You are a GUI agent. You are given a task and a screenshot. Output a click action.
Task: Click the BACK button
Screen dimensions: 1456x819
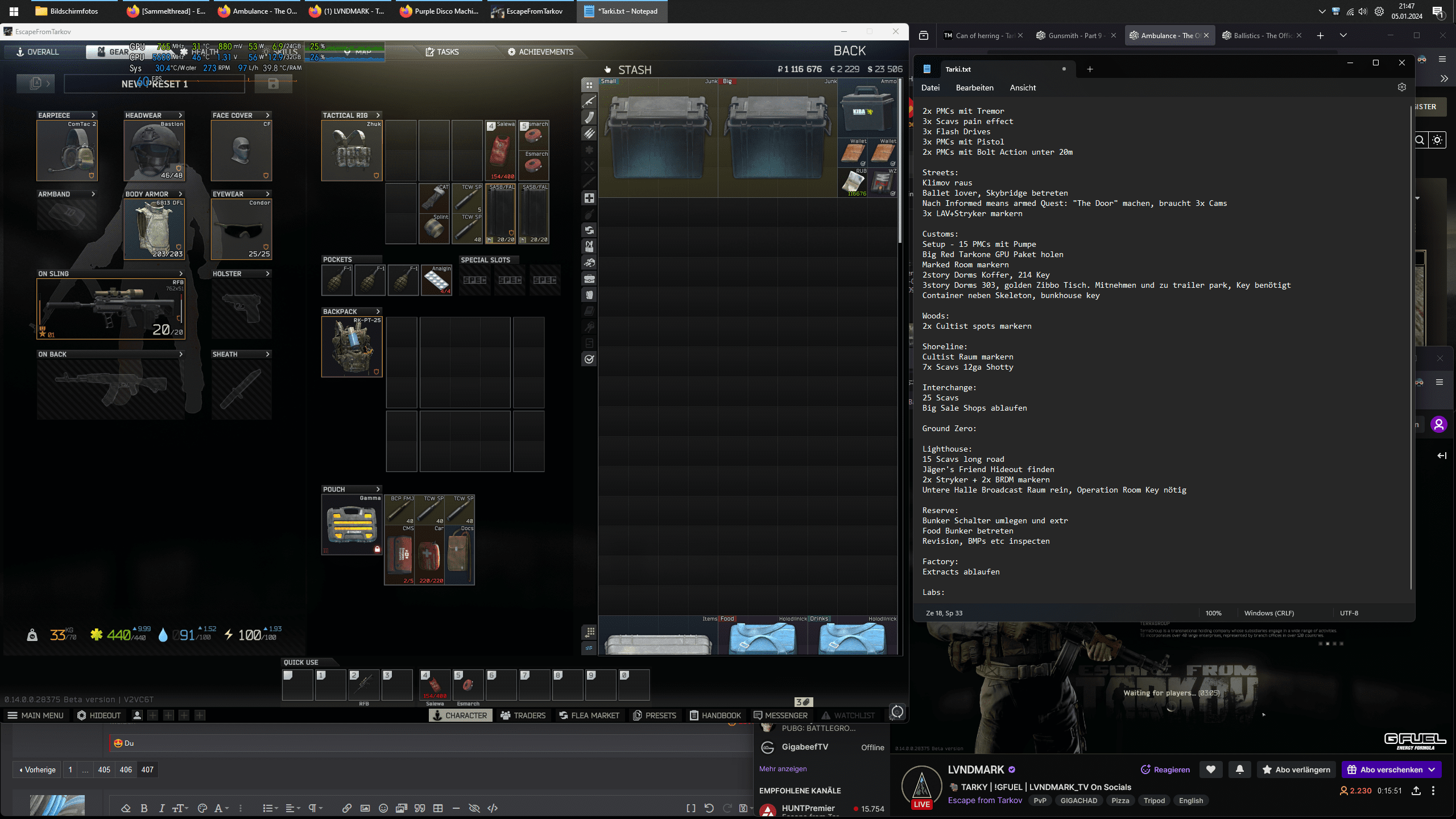point(850,51)
